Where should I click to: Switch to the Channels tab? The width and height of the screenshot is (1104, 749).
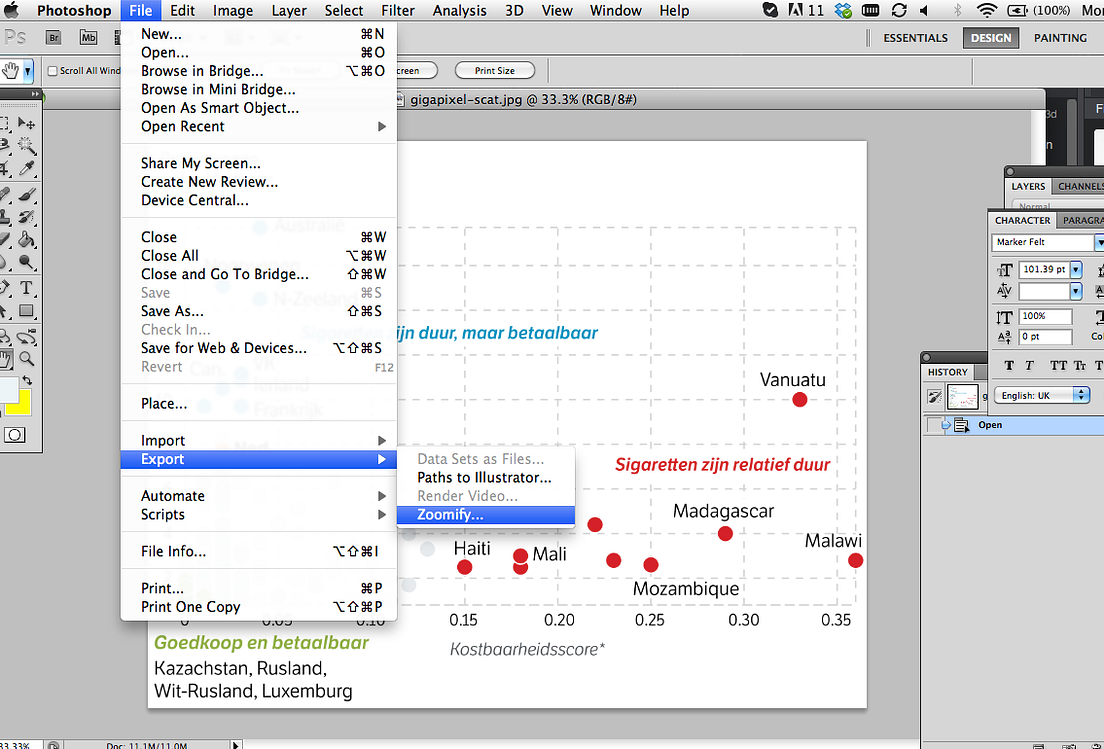coord(1080,187)
